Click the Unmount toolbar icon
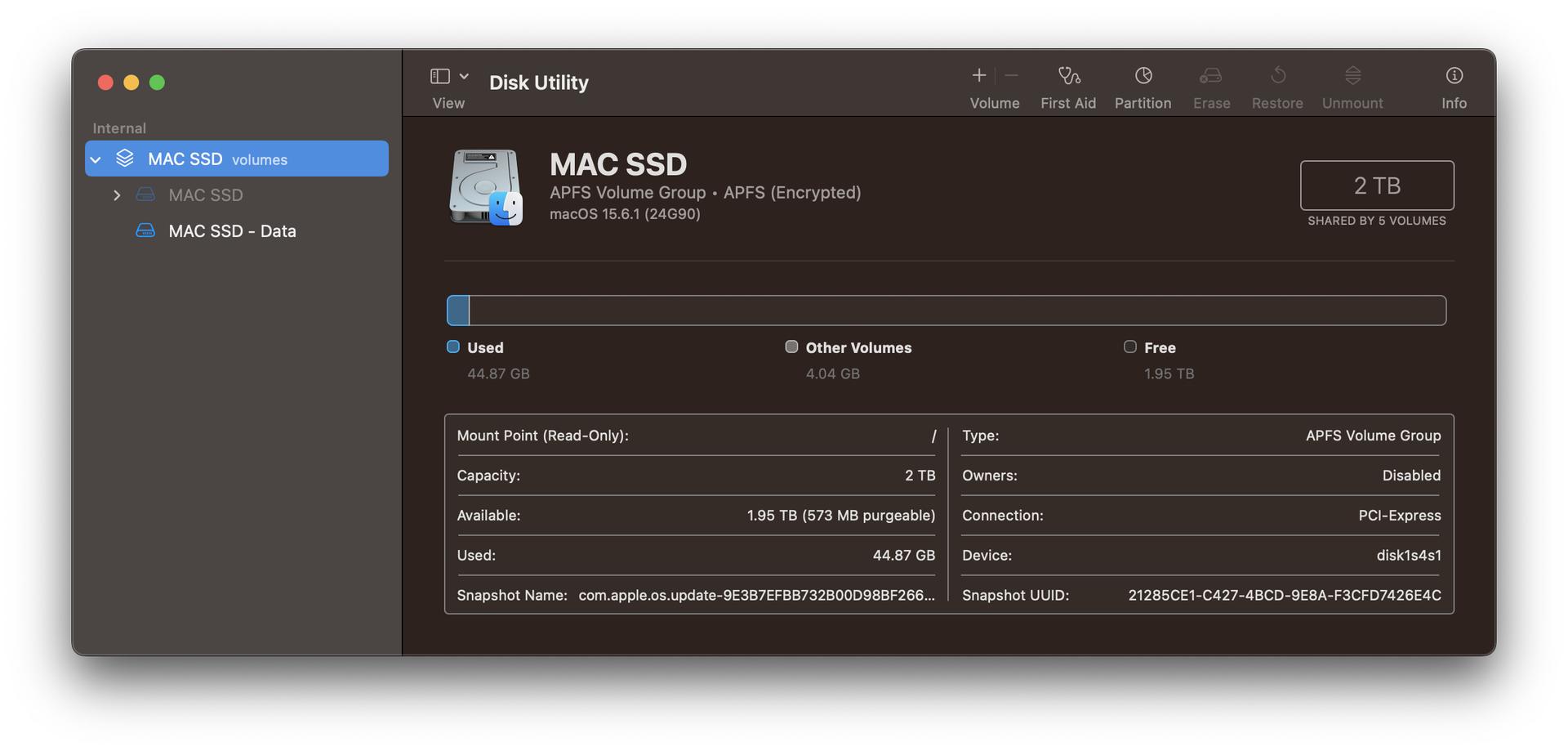Screen dimensions: 1568x751 tap(1352, 76)
